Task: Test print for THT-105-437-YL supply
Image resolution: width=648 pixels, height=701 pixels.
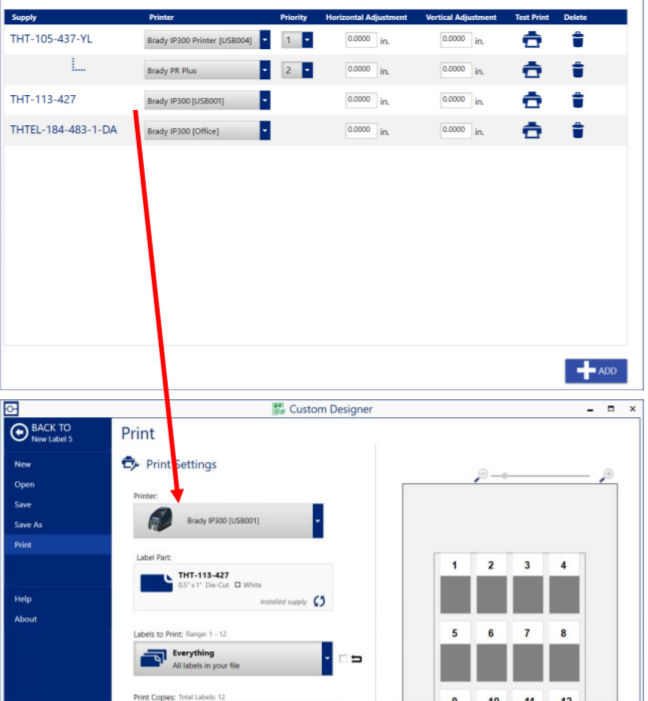Action: tap(532, 40)
